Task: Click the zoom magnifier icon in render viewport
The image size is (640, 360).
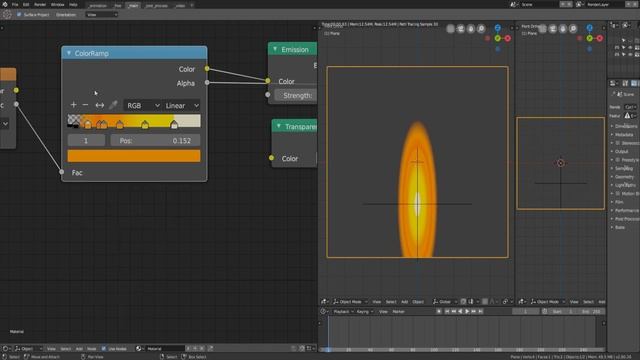Action: [x=481, y=29]
